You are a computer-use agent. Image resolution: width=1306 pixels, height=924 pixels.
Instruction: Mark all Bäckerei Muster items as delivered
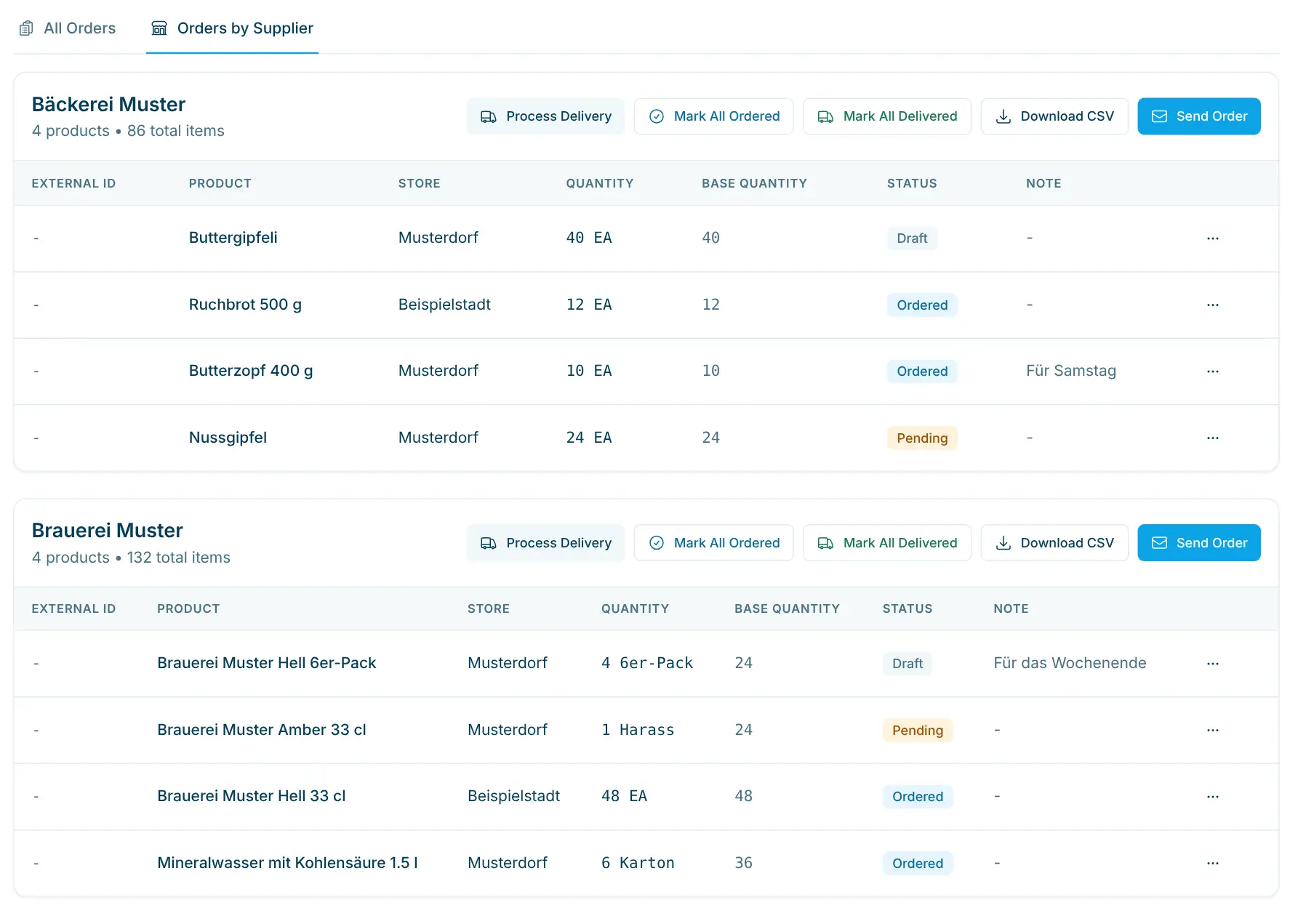(886, 116)
